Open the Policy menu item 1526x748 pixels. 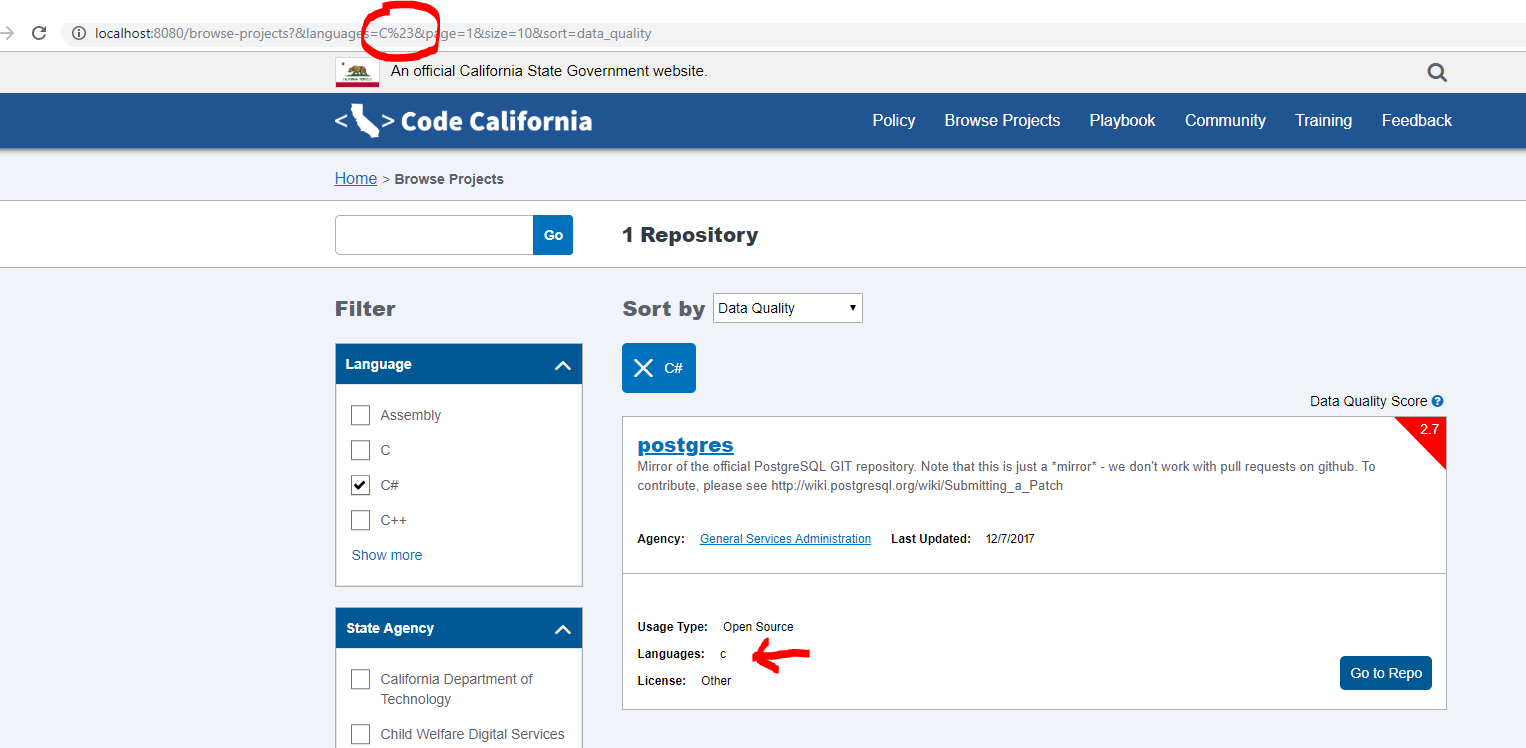894,120
